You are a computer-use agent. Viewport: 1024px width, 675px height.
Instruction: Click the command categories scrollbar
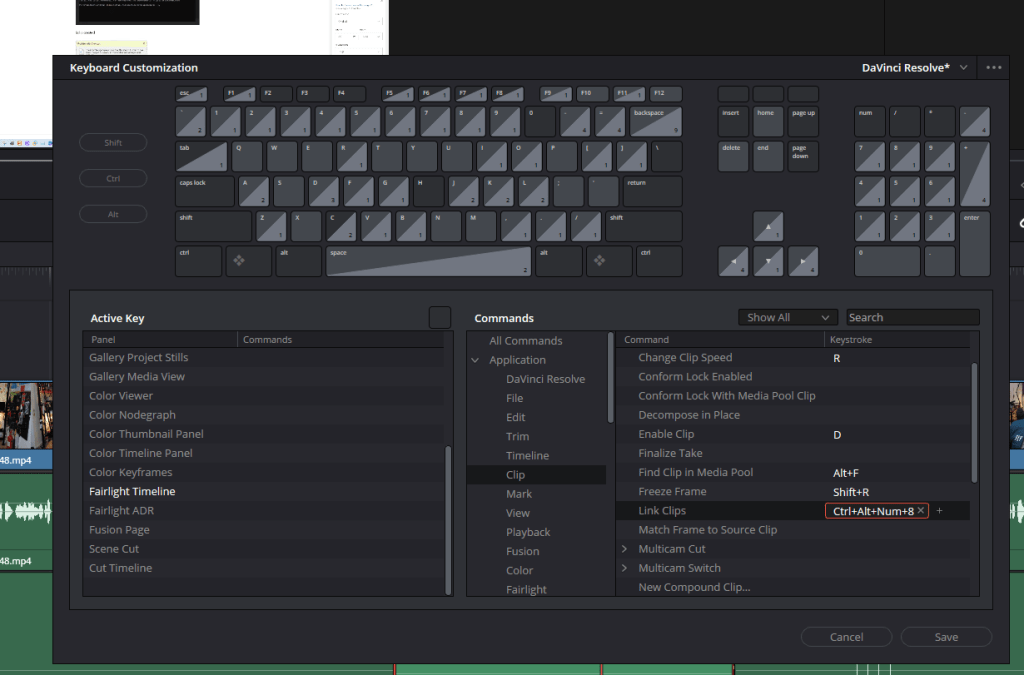pos(611,377)
